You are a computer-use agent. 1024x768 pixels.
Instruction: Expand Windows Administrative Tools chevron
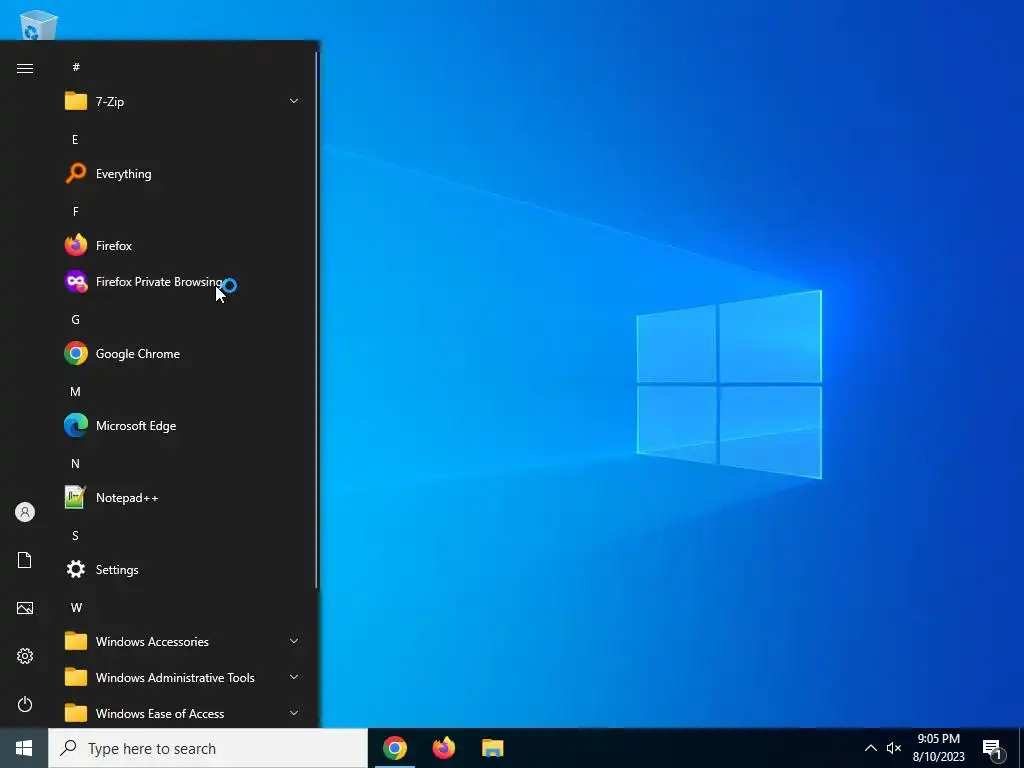pos(294,677)
